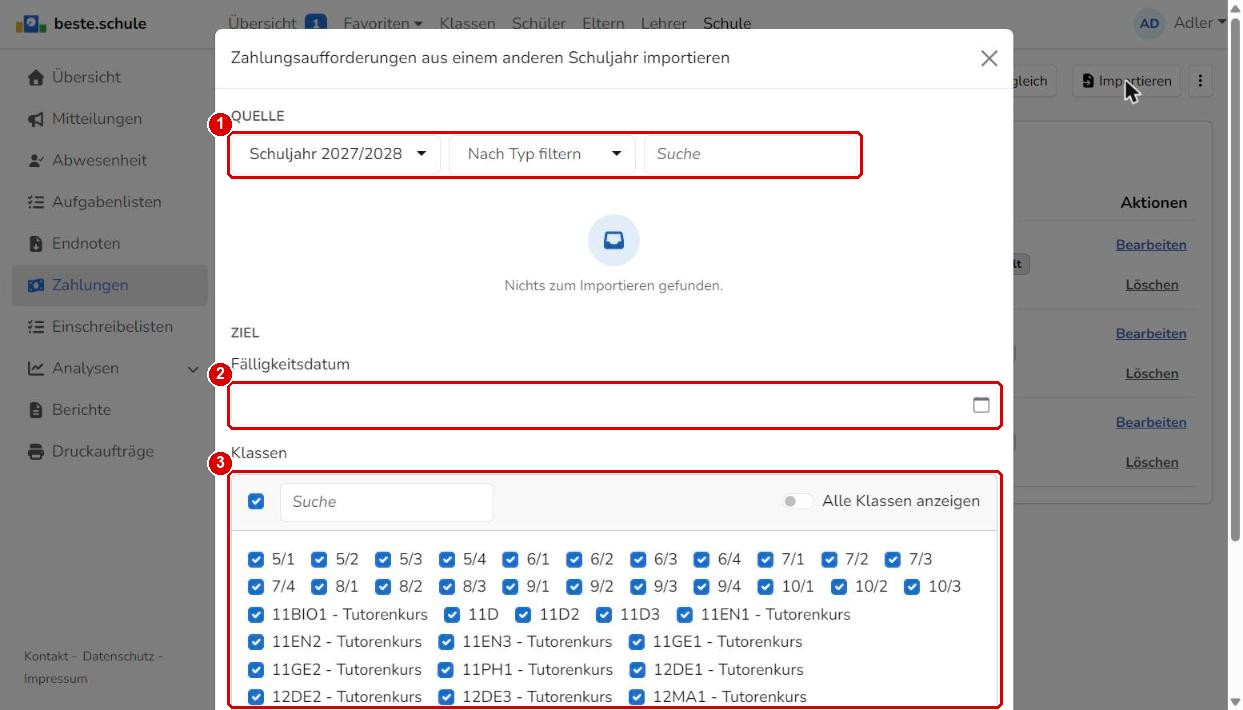Screen dimensions: 1243x710
Task: Uncheck the 11BIO1 - Tutorenkurs checkbox
Action: tap(256, 614)
